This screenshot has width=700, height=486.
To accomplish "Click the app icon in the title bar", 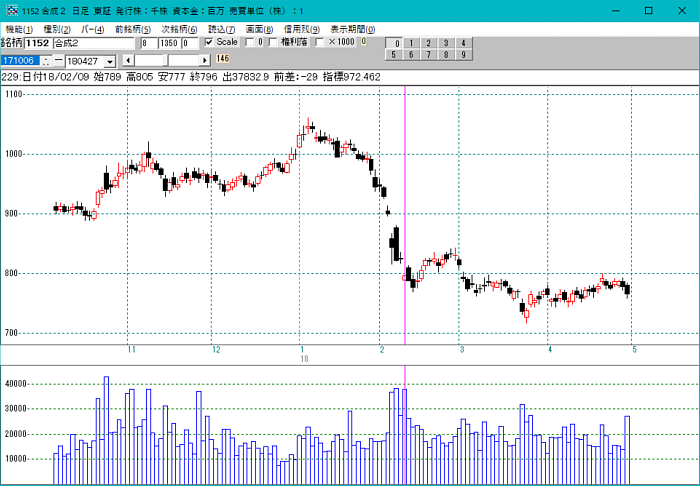I will (x=10, y=10).
